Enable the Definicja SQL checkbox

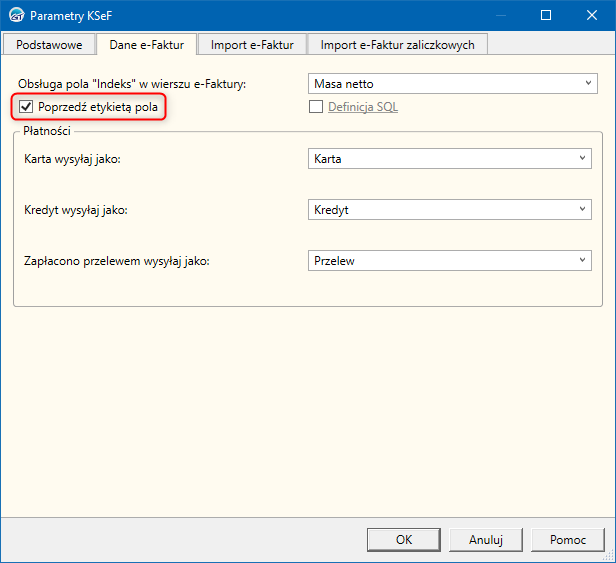pos(316,107)
